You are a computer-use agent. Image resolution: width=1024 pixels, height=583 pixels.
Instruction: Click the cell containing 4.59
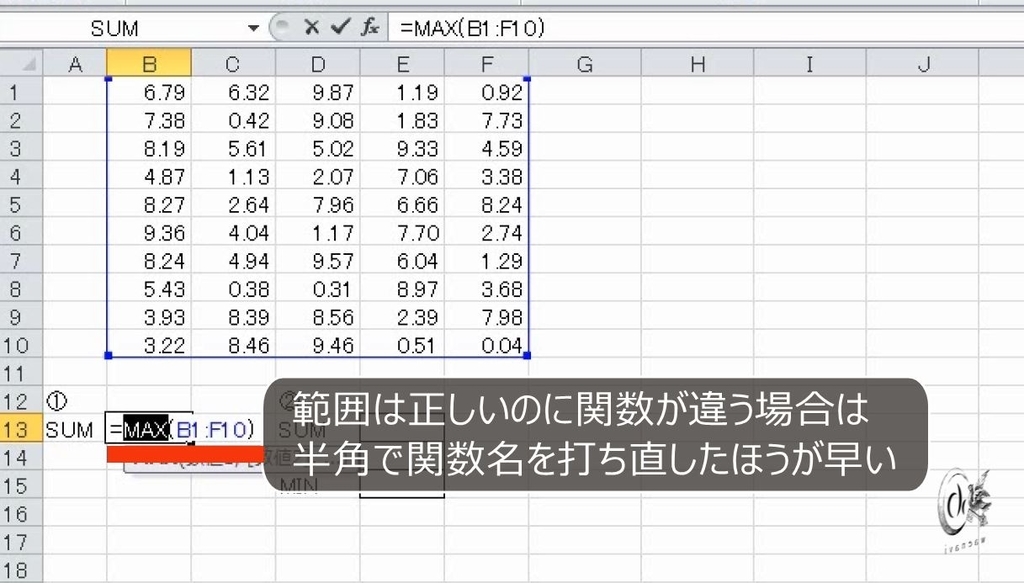487,148
